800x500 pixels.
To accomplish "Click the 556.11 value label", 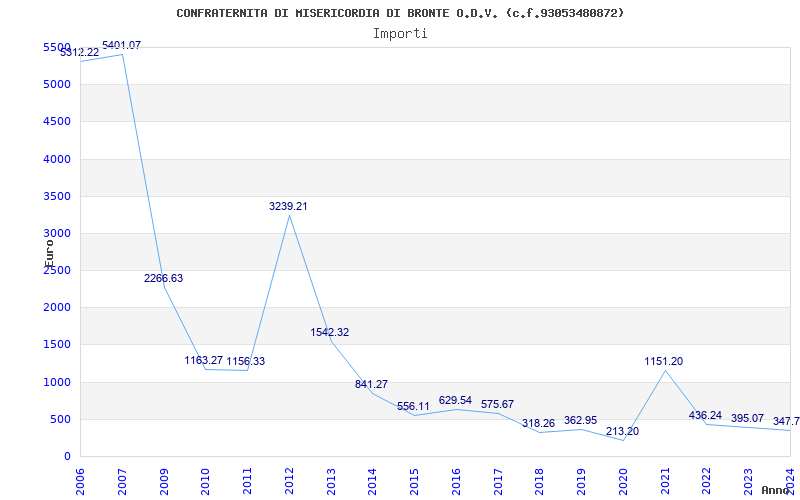I will click(x=413, y=407).
